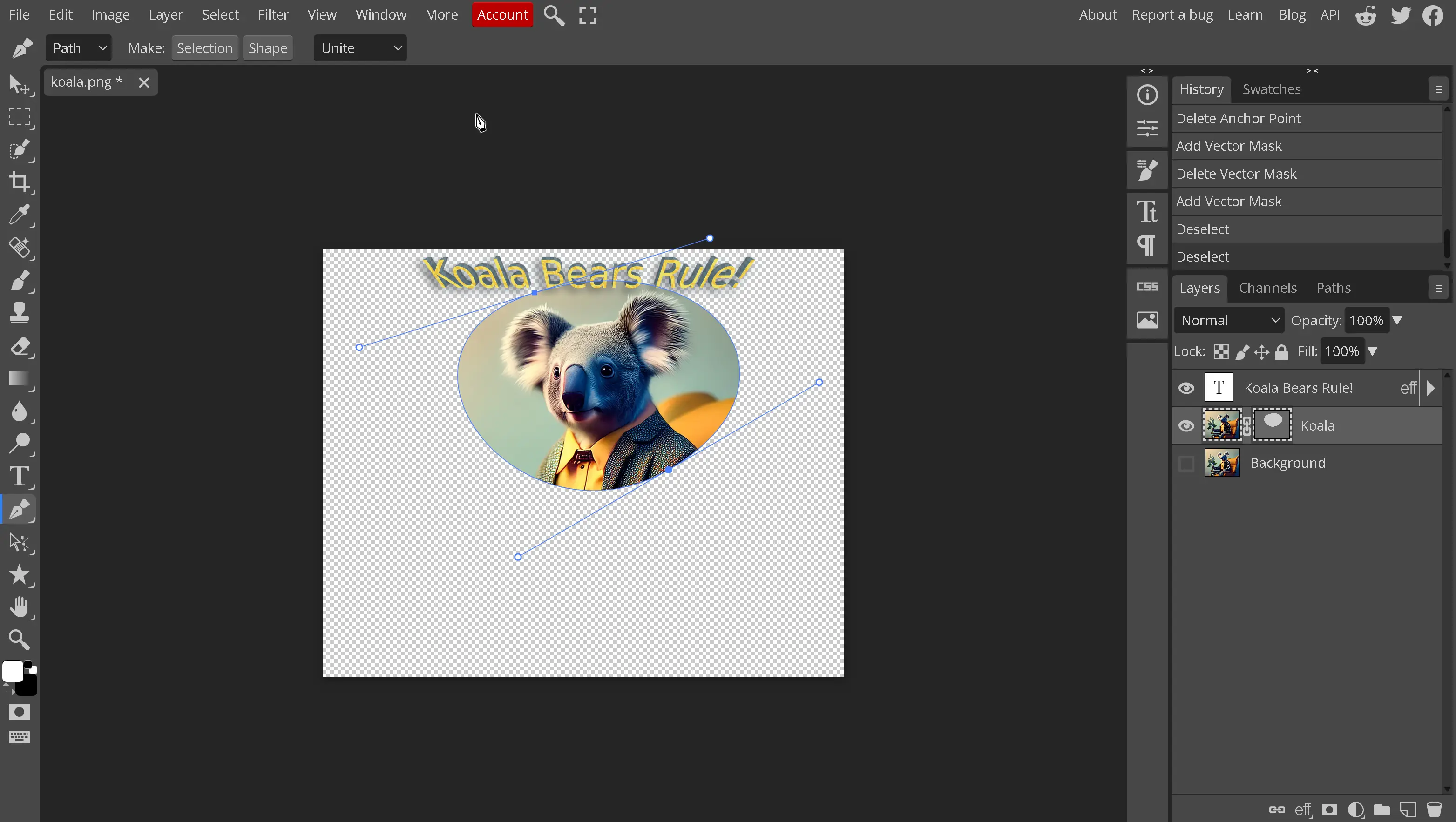The image size is (1456, 822).
Task: Switch to the Paths tab
Action: click(x=1334, y=288)
